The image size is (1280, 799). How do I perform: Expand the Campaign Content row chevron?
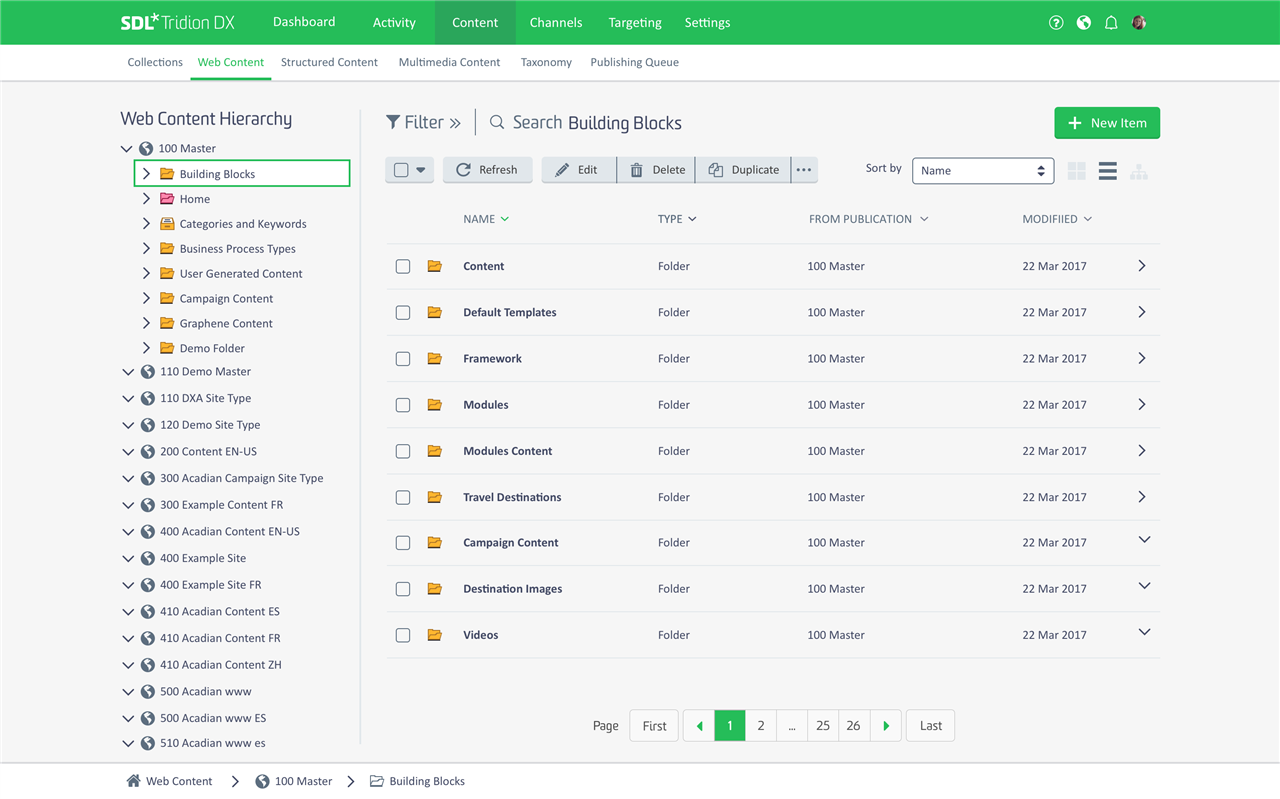point(1145,540)
